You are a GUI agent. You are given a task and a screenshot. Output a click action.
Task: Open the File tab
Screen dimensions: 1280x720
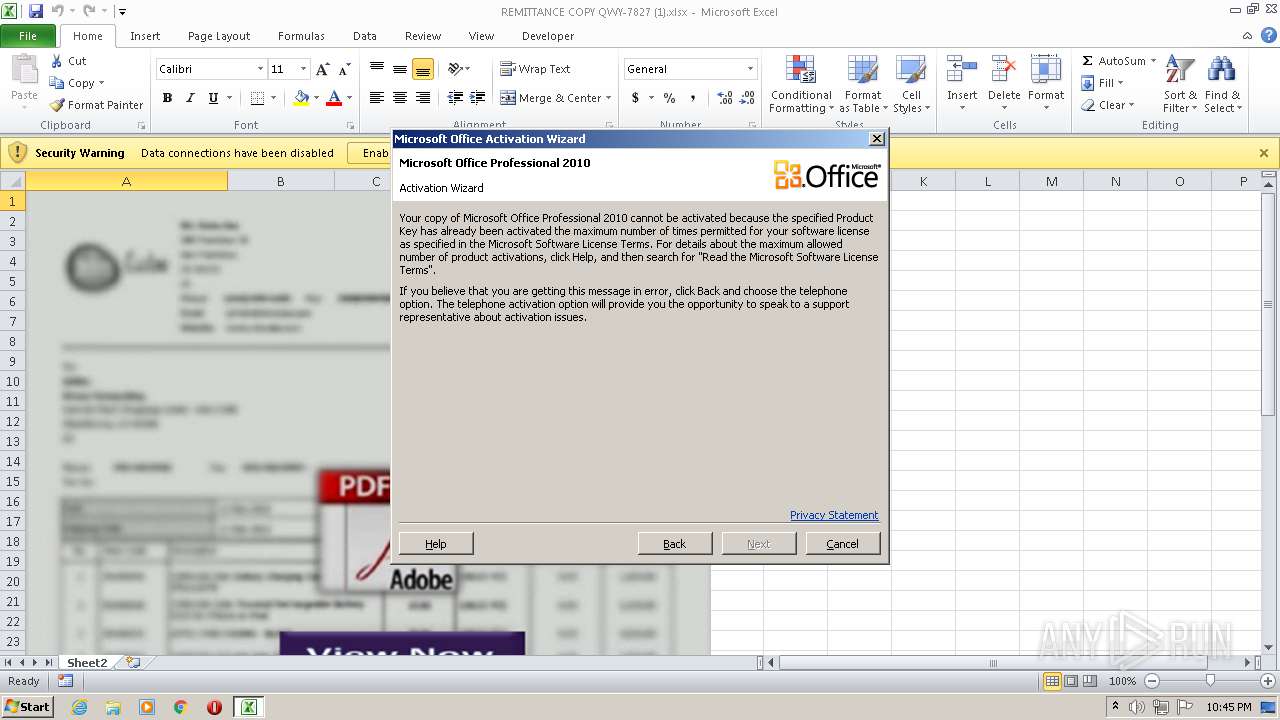(28, 36)
